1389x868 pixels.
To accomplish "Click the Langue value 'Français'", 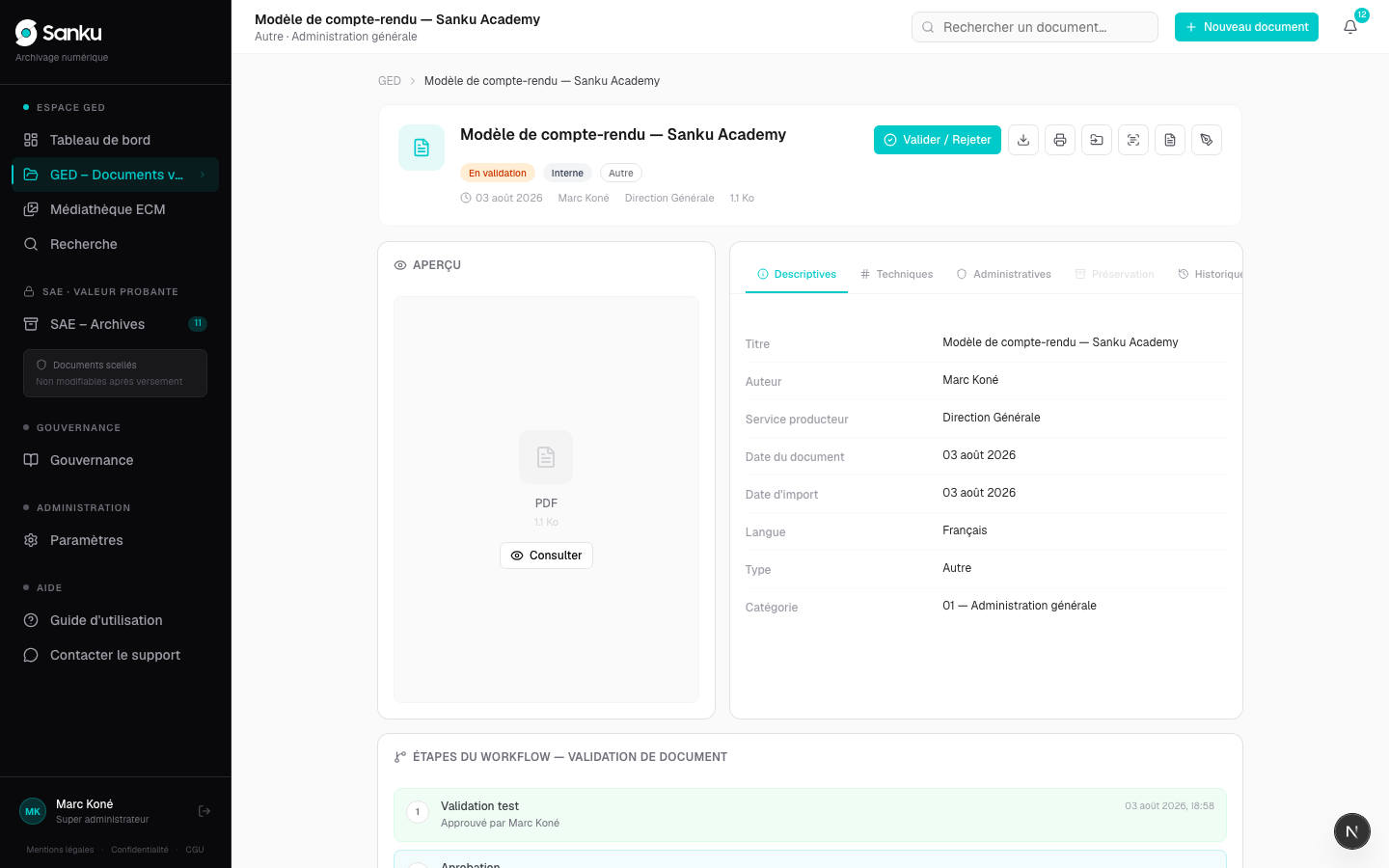I will (x=965, y=530).
